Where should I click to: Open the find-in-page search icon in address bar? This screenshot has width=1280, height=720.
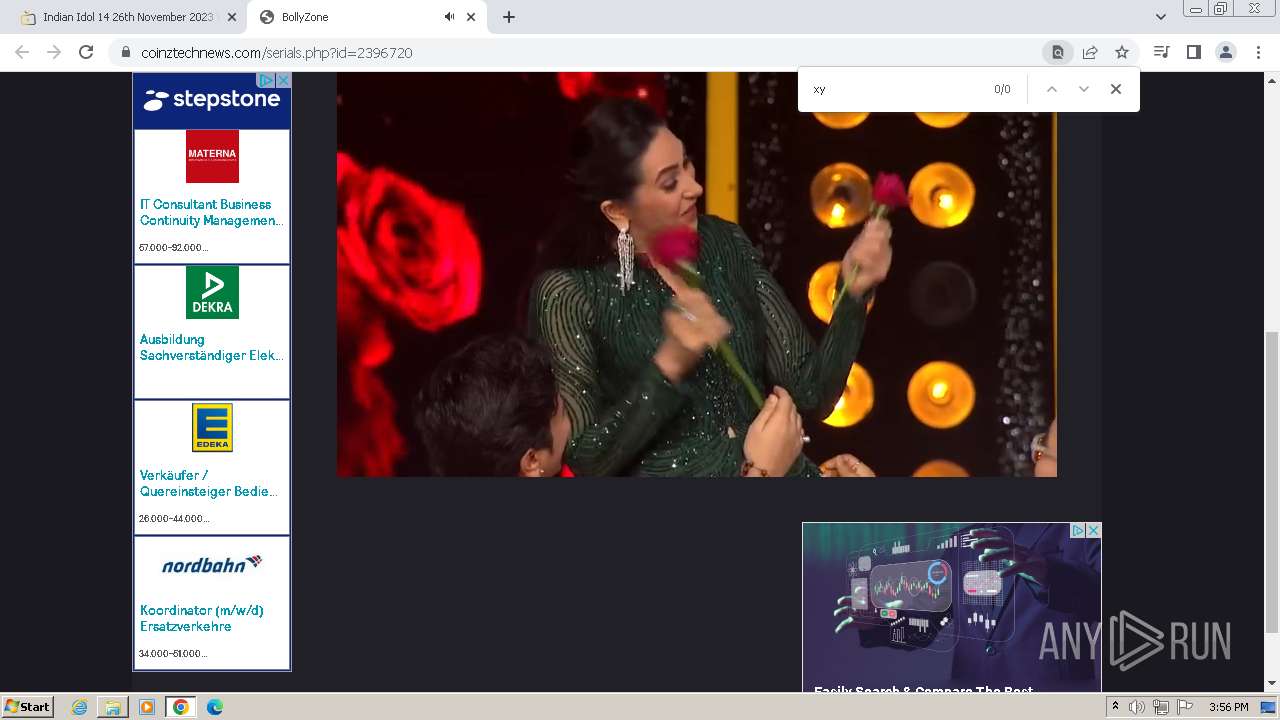[x=1057, y=52]
